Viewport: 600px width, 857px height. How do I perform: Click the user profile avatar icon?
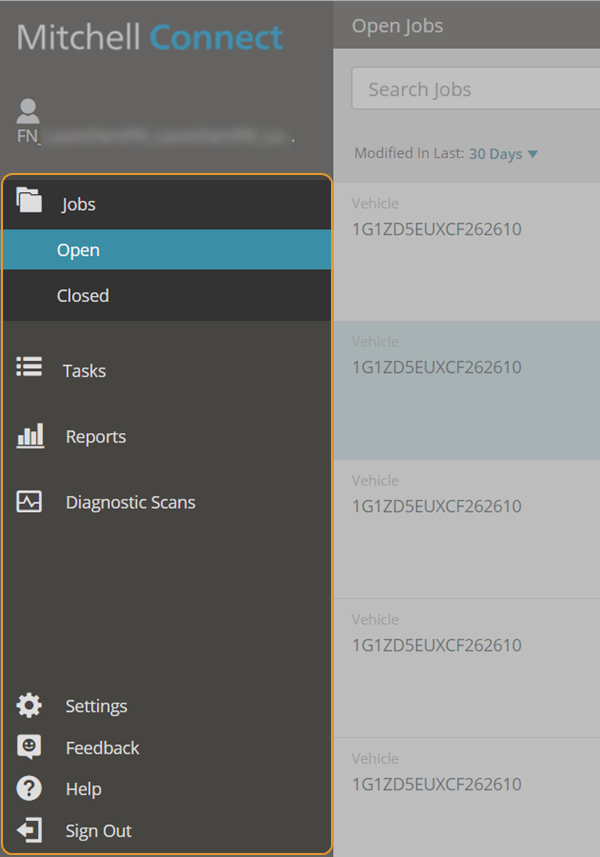[x=28, y=111]
